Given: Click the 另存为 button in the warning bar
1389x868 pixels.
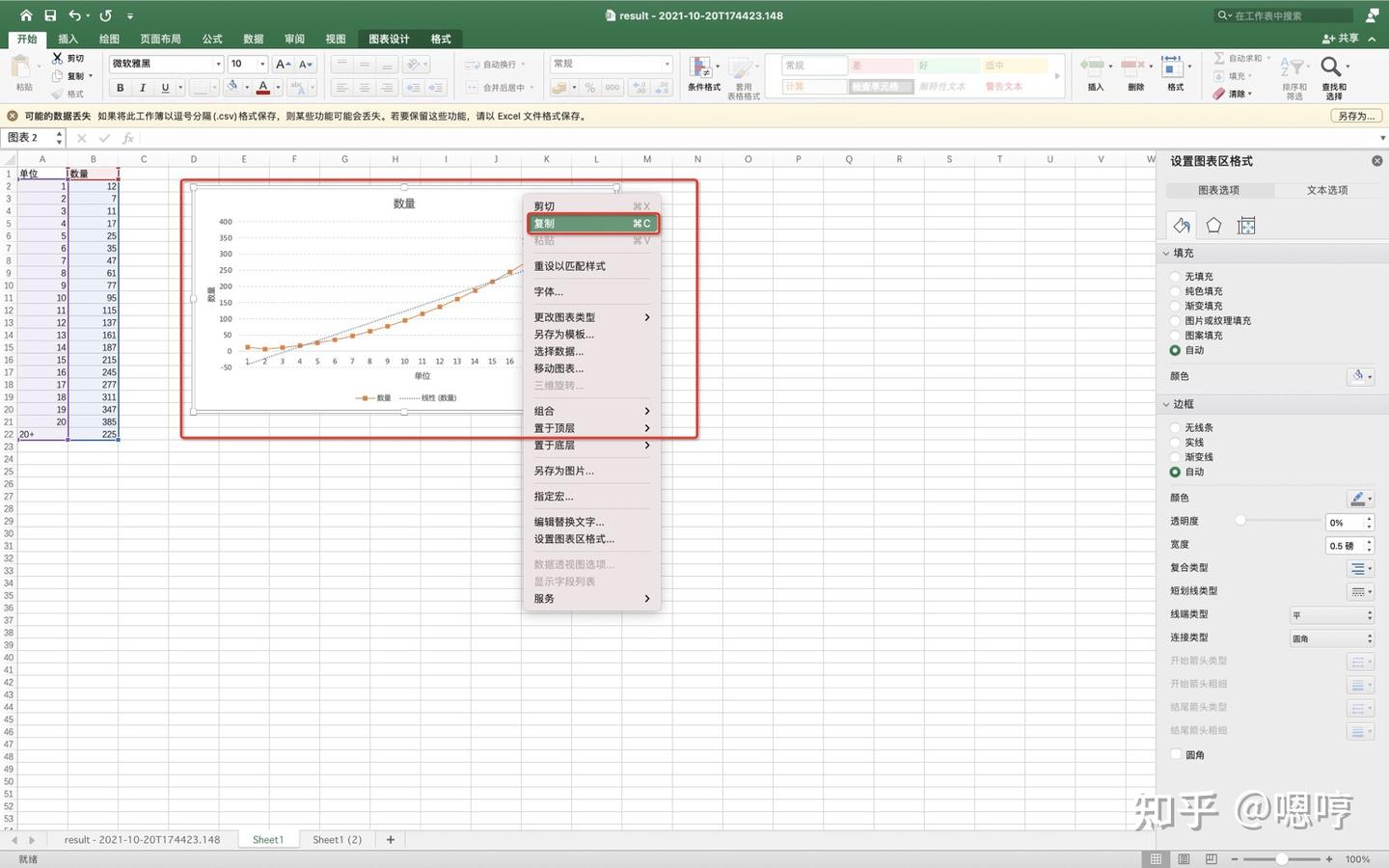Looking at the screenshot, I should pyautogui.click(x=1354, y=115).
